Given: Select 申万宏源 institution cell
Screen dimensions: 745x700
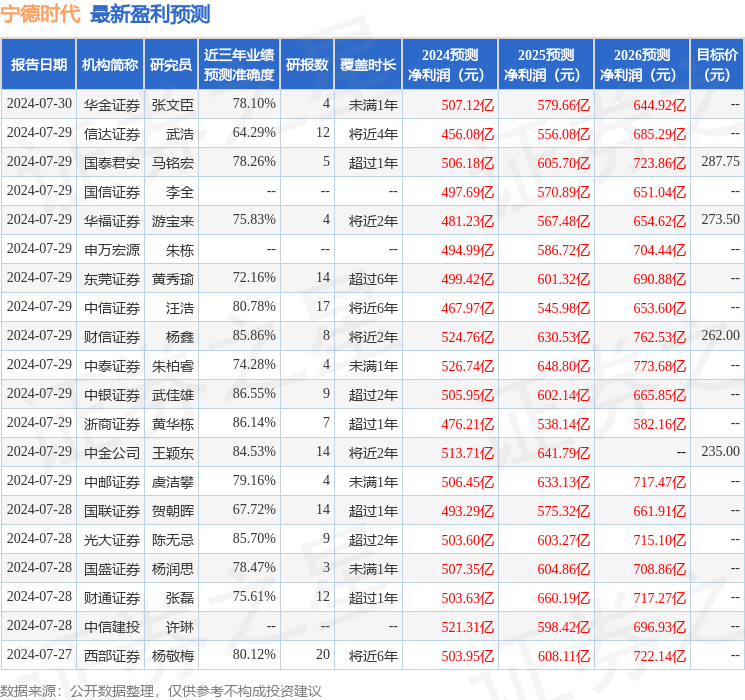Looking at the screenshot, I should coord(112,250).
